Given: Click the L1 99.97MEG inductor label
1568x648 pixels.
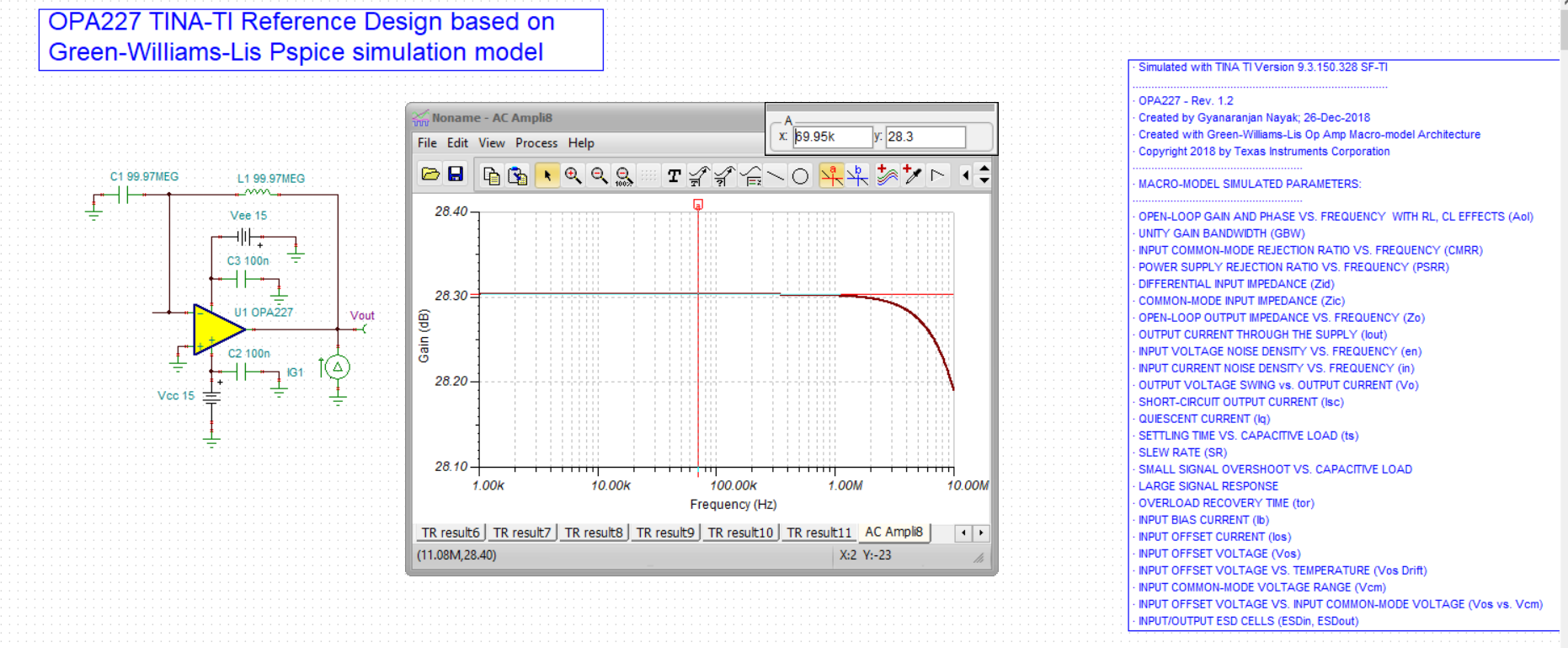Looking at the screenshot, I should pos(271,179).
